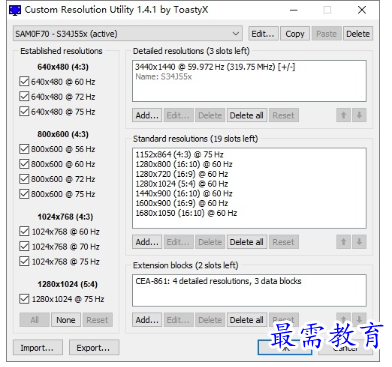Toggle 800x600 @ 56 Hz checkbox

(x=24, y=149)
